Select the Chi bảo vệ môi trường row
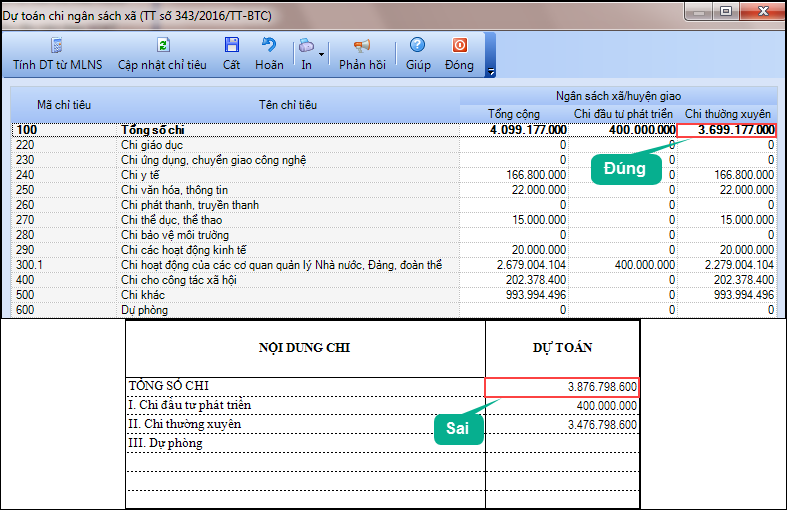The image size is (787, 510). coord(394,235)
